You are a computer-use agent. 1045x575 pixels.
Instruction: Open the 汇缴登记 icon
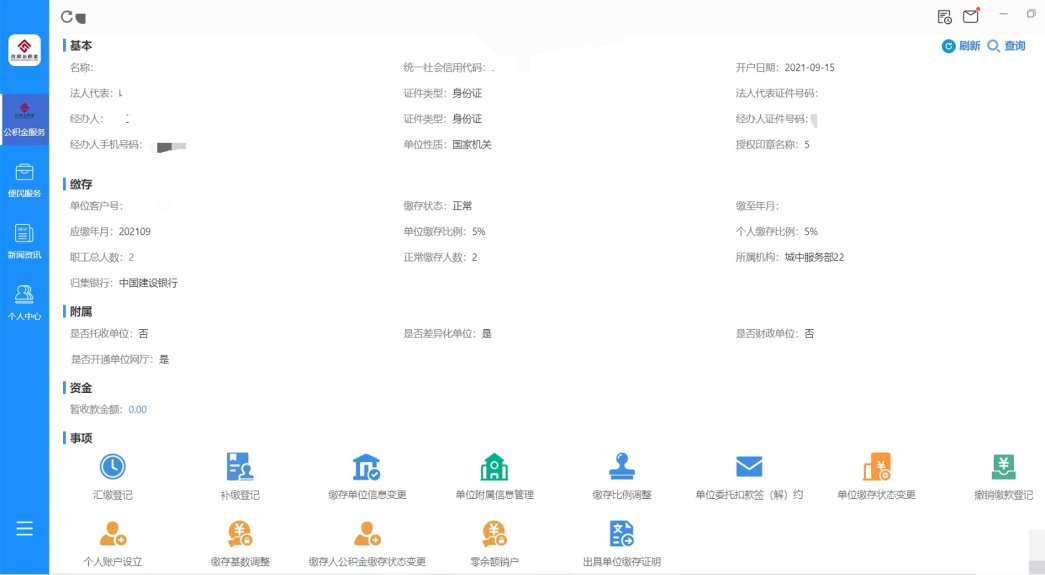[112, 467]
